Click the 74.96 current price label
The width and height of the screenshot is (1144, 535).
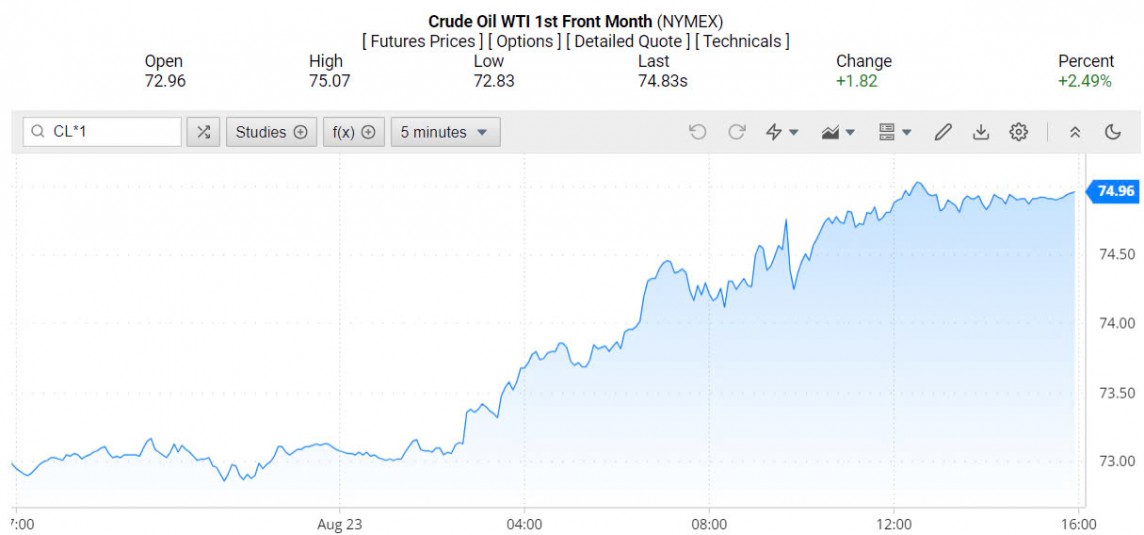pyautogui.click(x=1115, y=191)
